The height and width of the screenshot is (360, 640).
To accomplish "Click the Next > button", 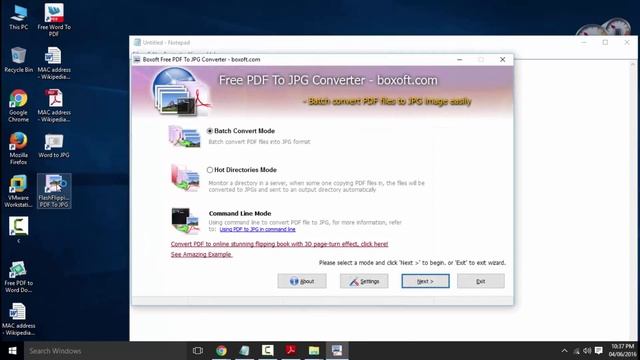I will (x=425, y=281).
